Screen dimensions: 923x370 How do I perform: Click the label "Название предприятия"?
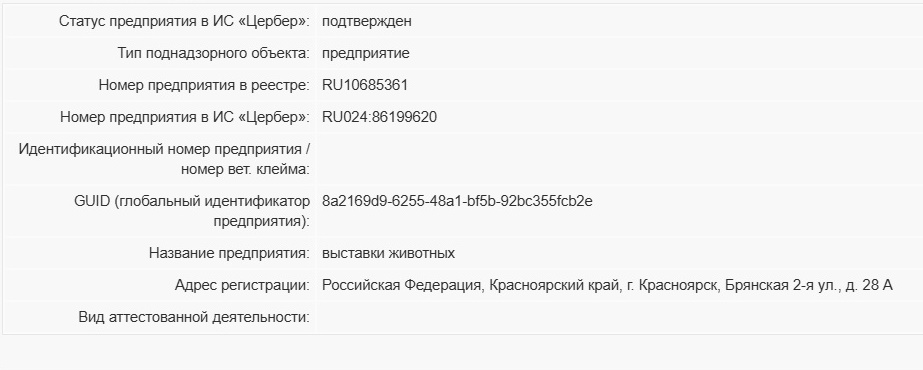[x=229, y=254]
